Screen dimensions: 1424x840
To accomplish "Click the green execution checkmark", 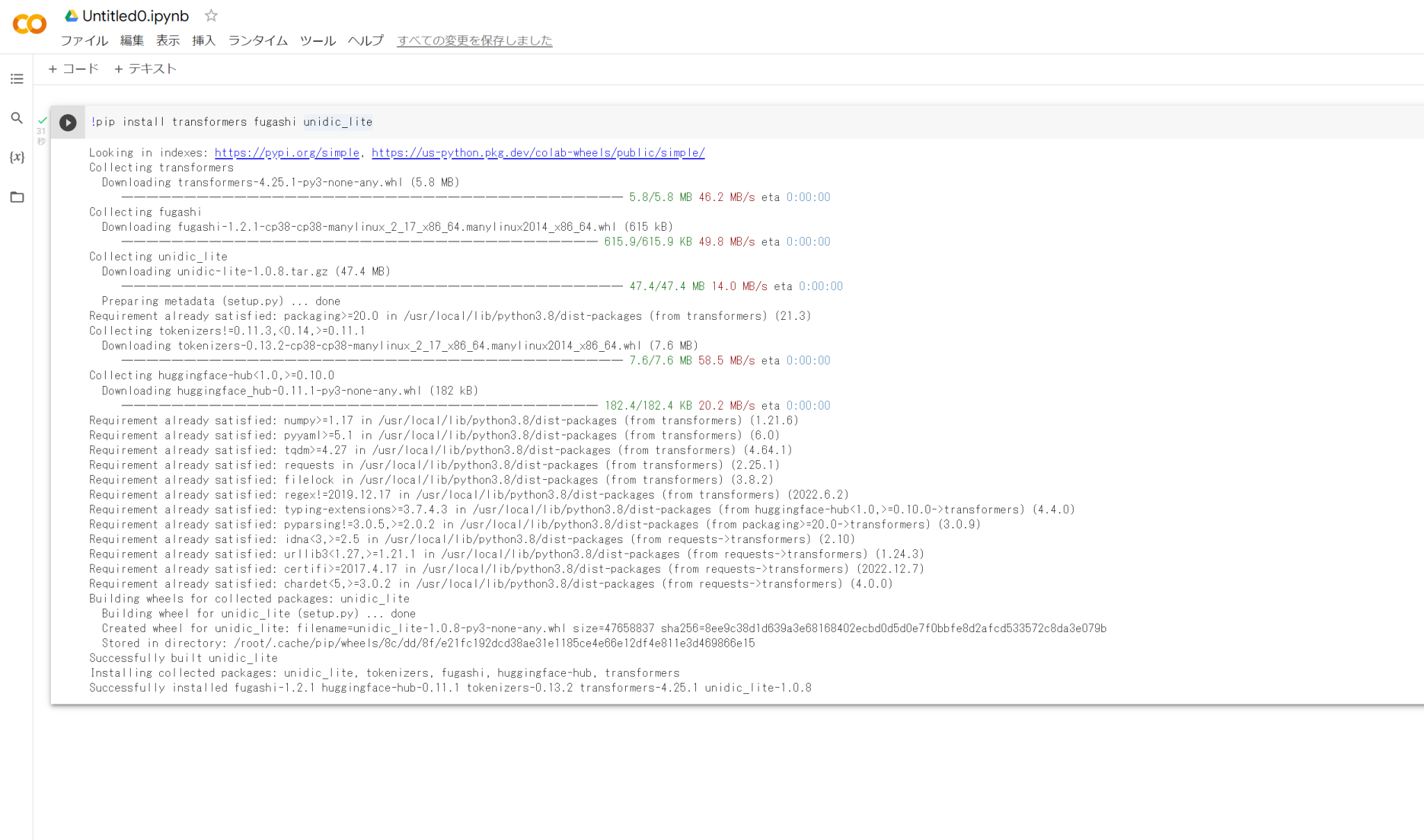I will [42, 120].
